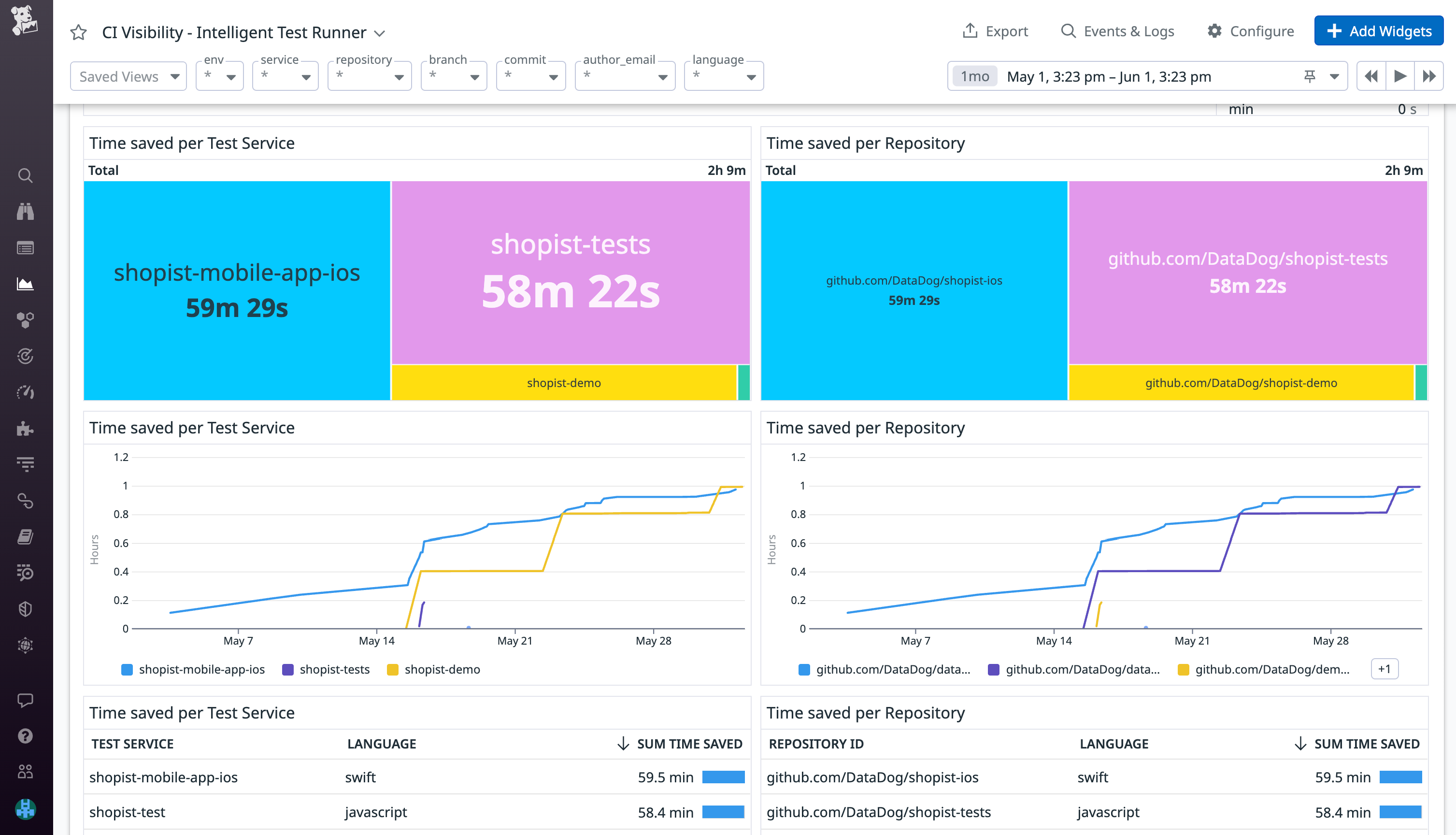
Task: Open the Saved Views dropdown
Action: 128,76
